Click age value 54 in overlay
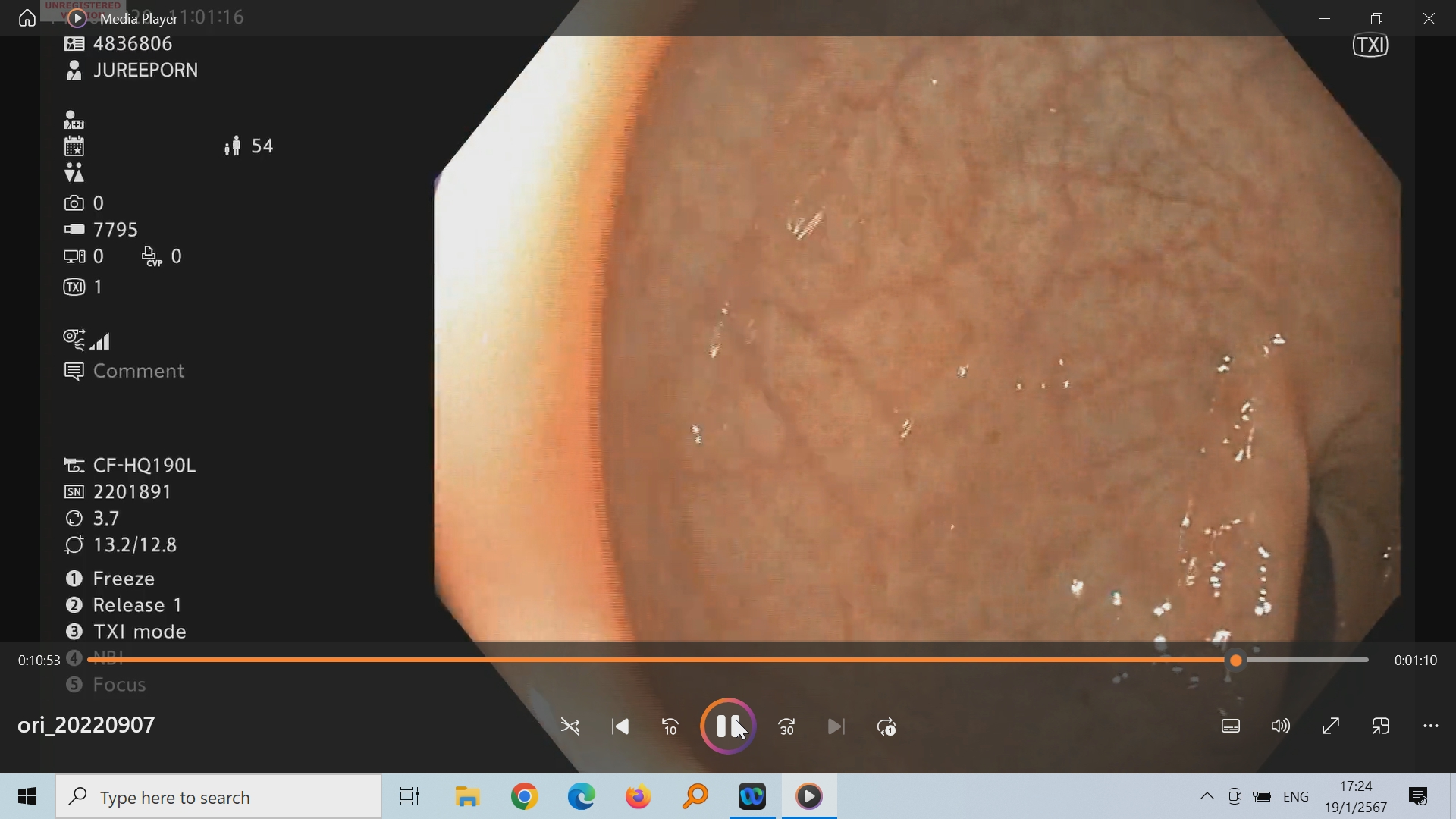The height and width of the screenshot is (819, 1456). coord(262,146)
